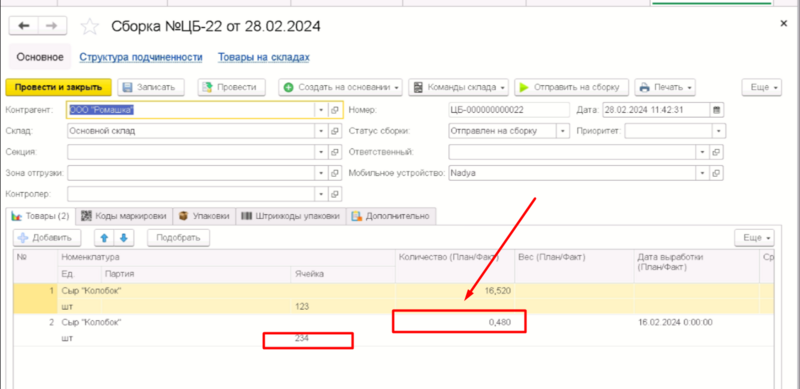Click the Отправить на сборку button
The height and width of the screenshot is (389, 800).
coord(571,87)
